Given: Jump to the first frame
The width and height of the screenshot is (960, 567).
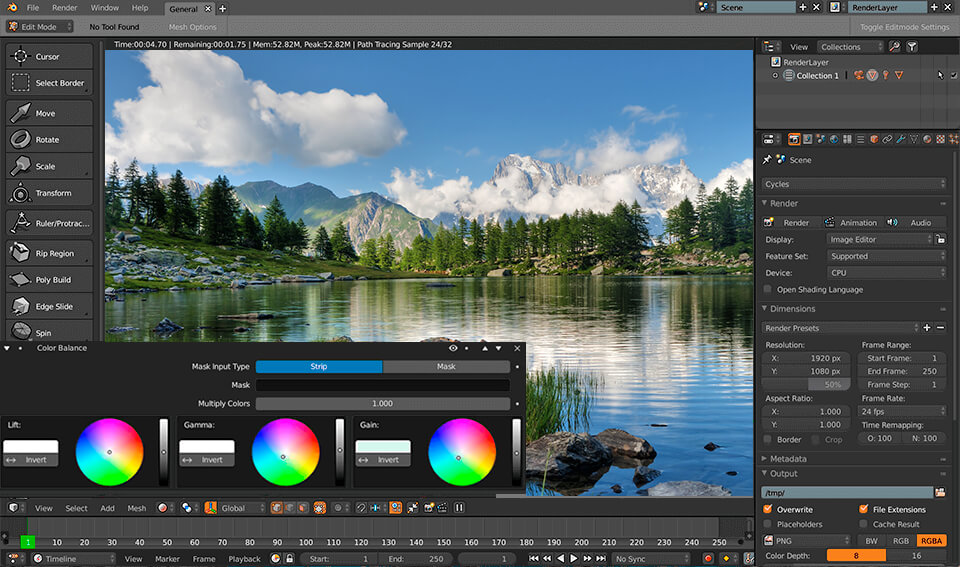Looking at the screenshot, I should (x=534, y=558).
